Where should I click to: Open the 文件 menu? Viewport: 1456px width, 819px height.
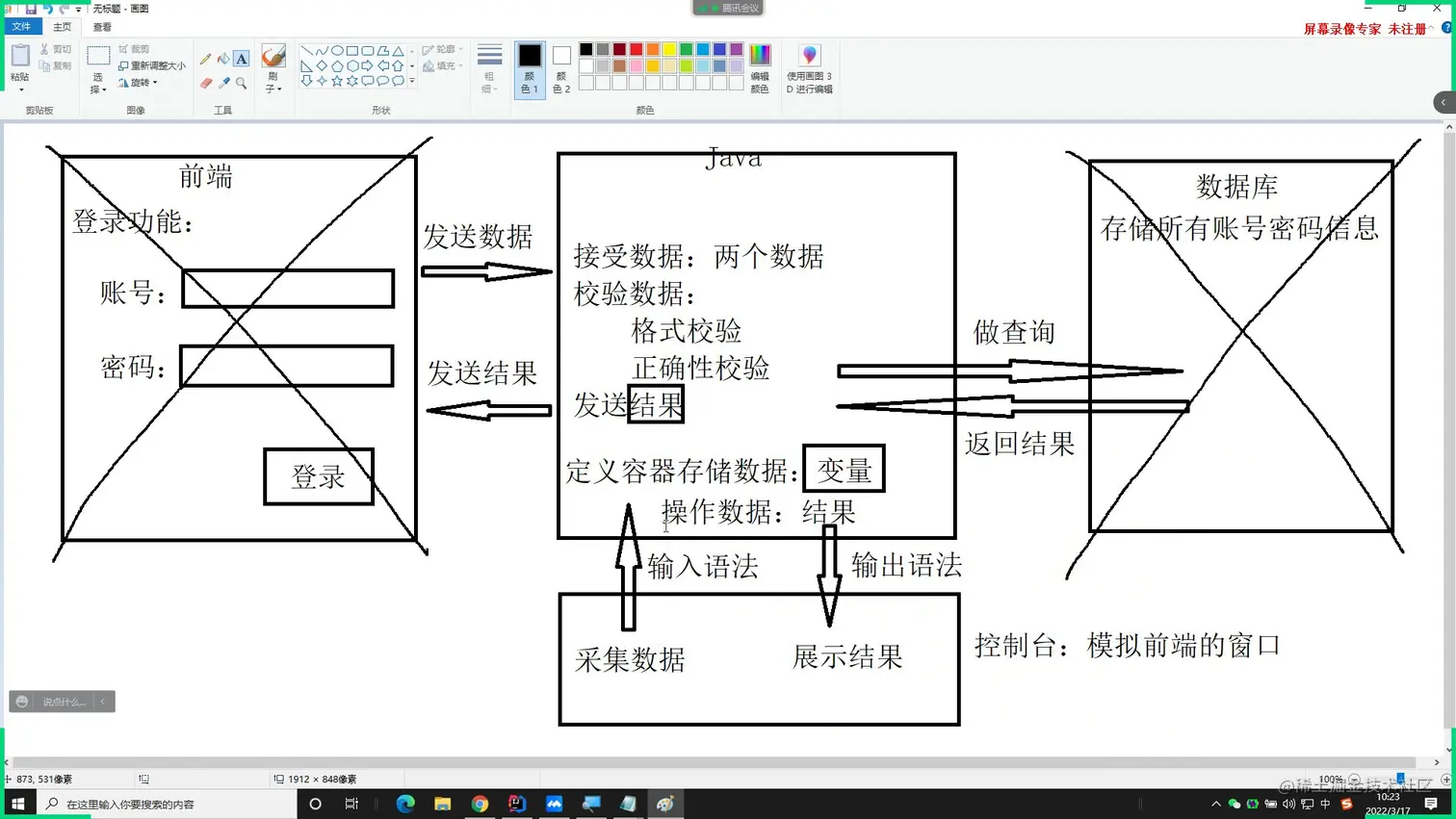pyautogui.click(x=22, y=27)
